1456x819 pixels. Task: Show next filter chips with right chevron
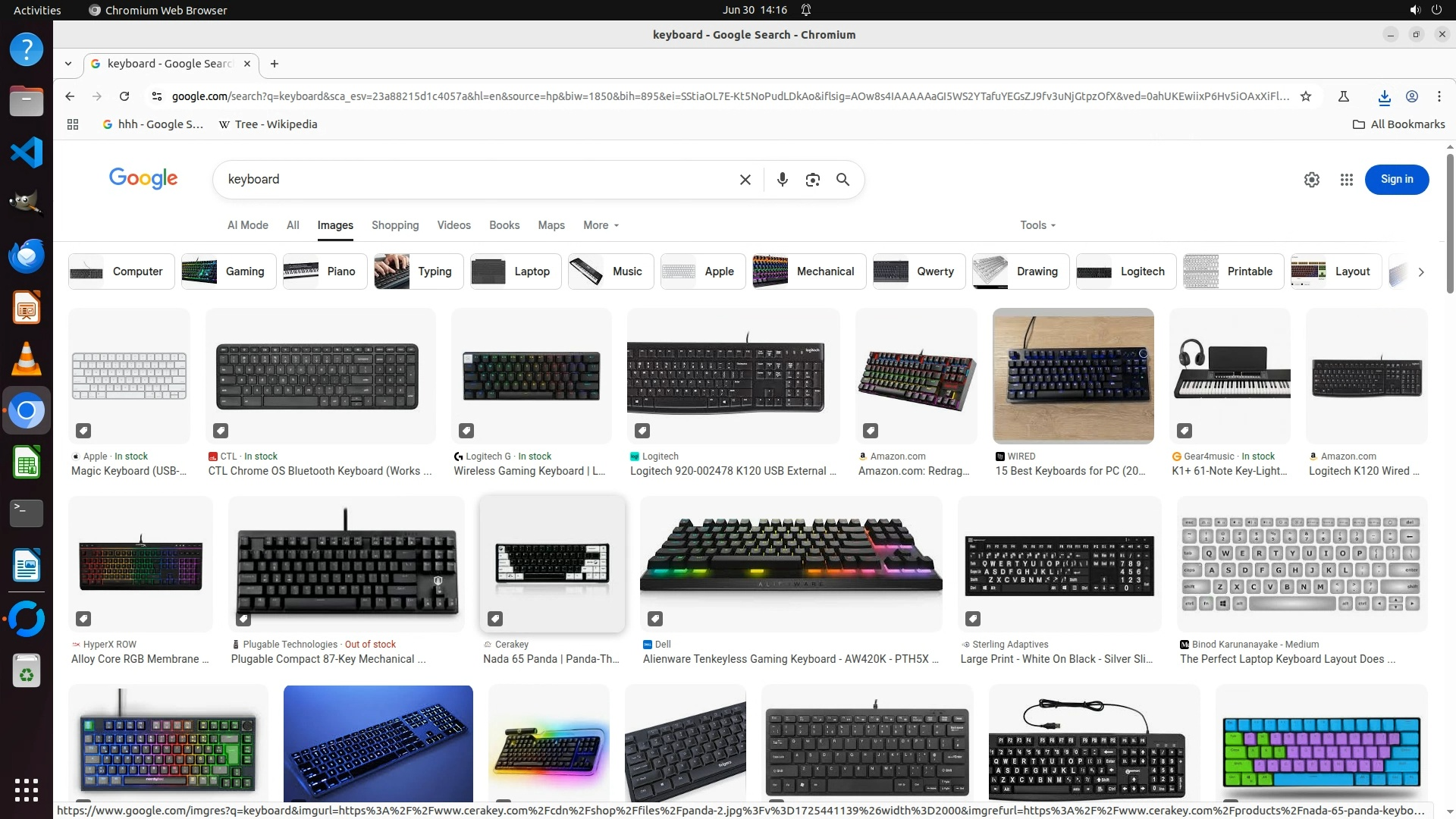1420,271
